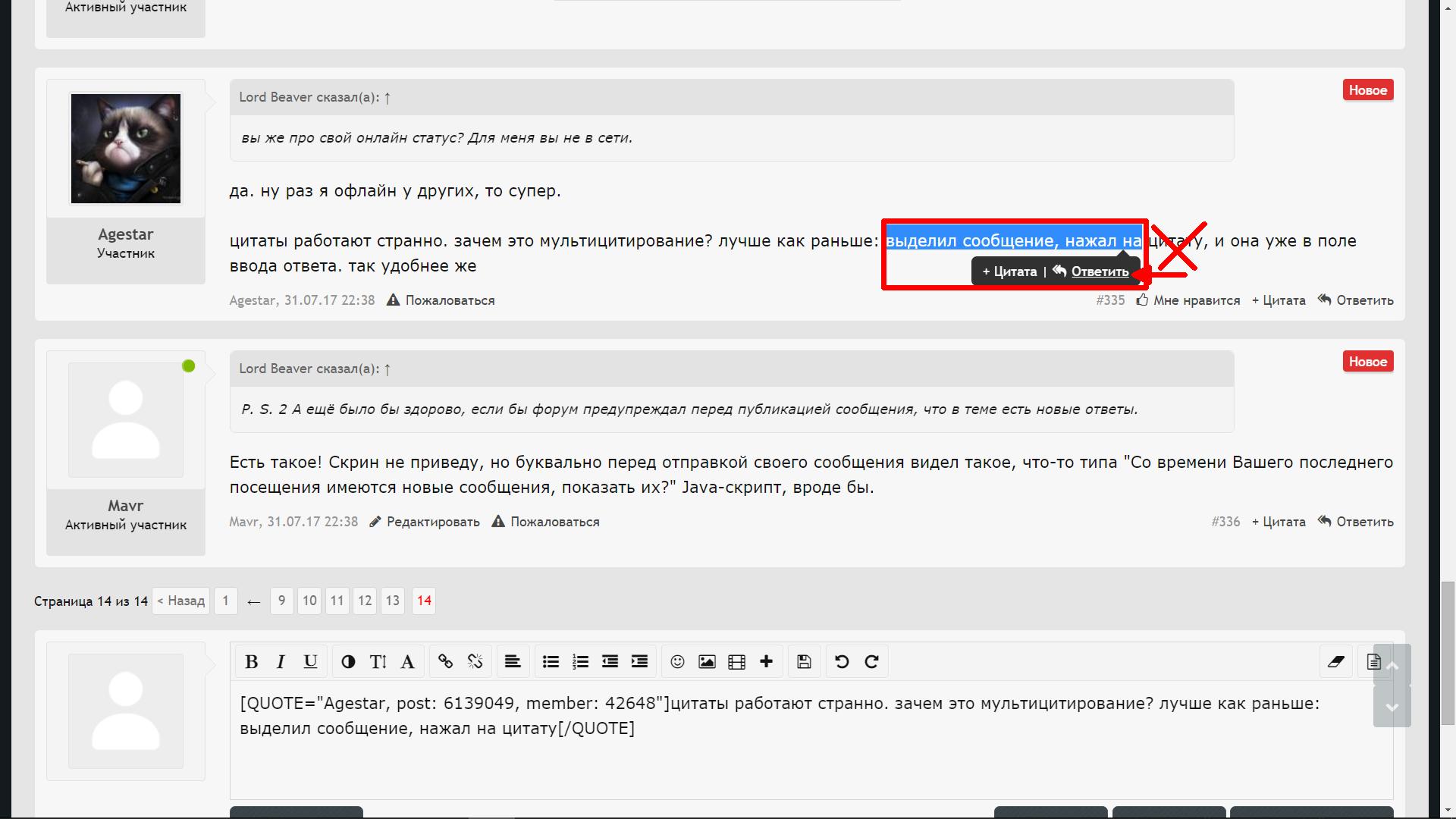Open the insert plus dropdown
Viewport: 1456px width, 819px height.
[x=766, y=662]
